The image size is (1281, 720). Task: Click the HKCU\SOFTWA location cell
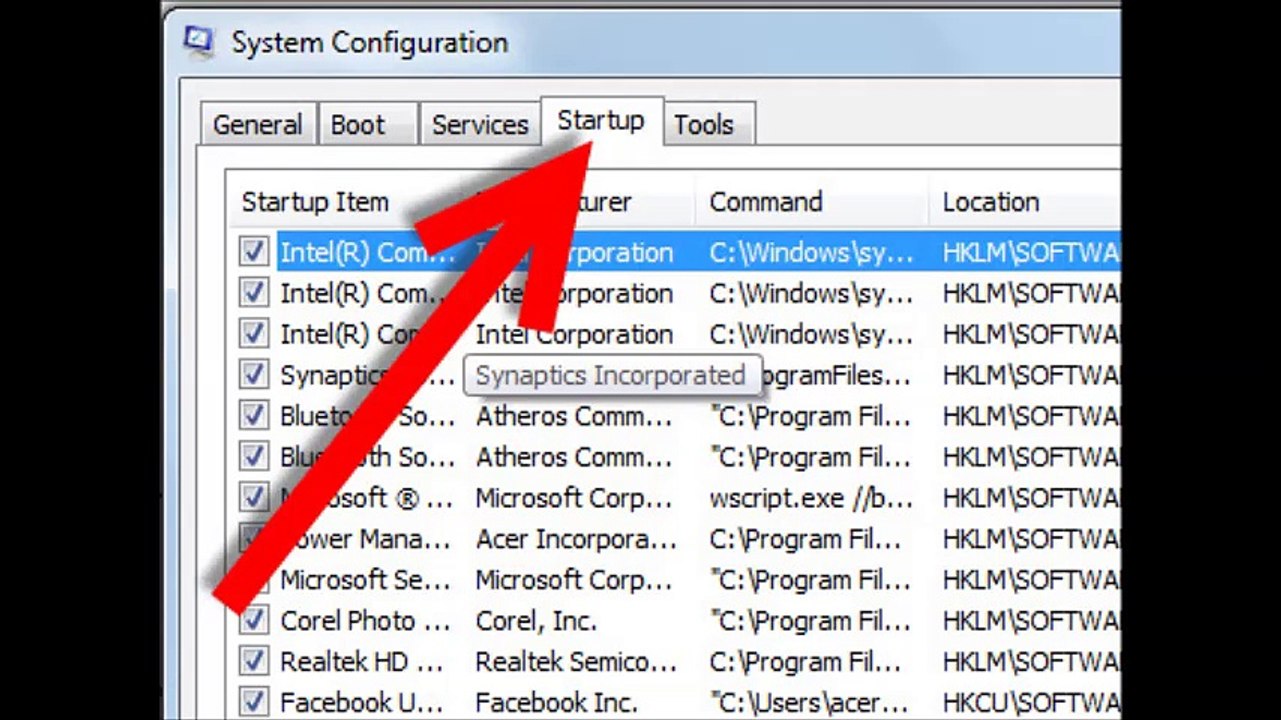[x=1031, y=703]
